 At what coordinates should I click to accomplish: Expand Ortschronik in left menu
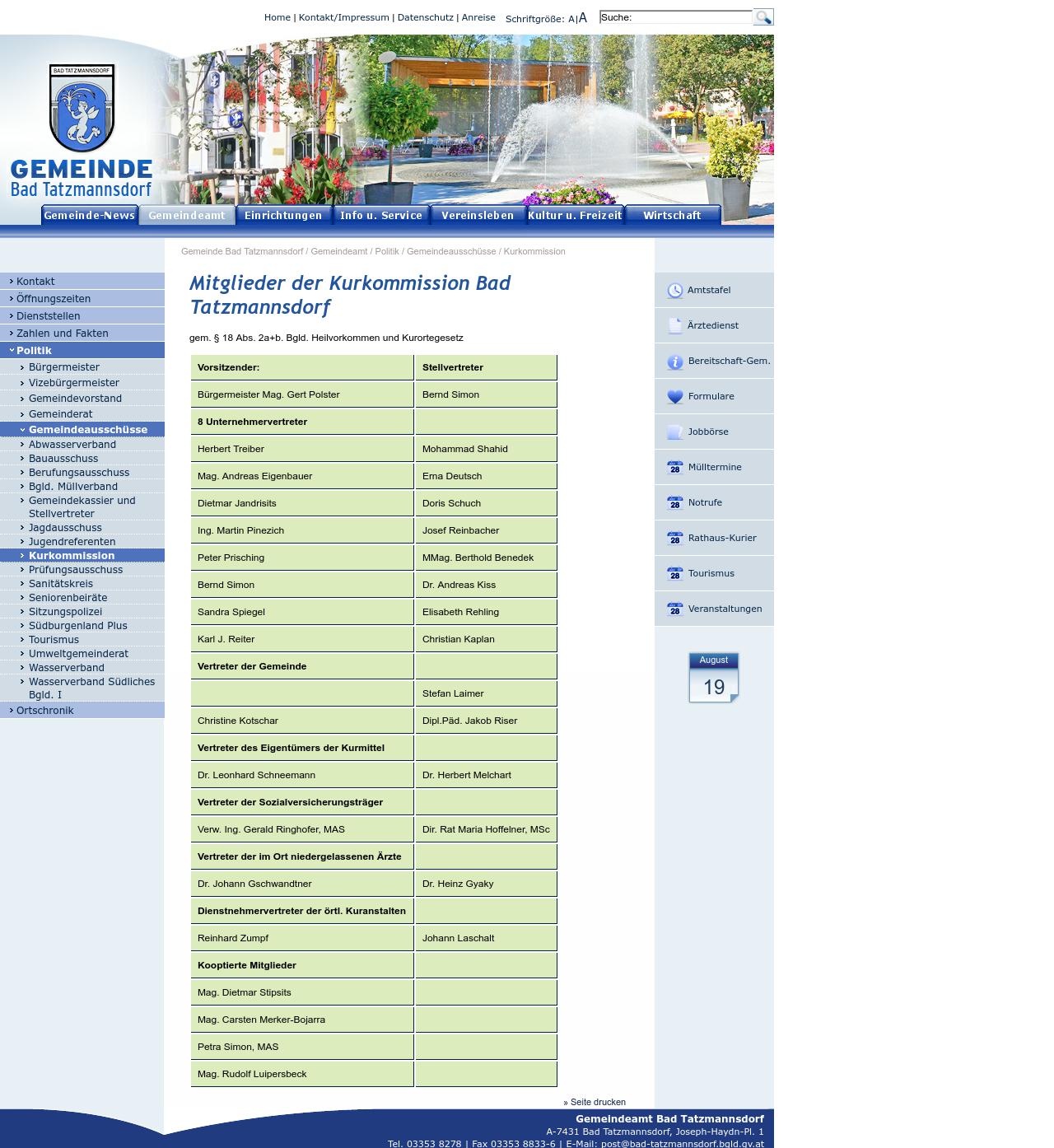click(82, 710)
